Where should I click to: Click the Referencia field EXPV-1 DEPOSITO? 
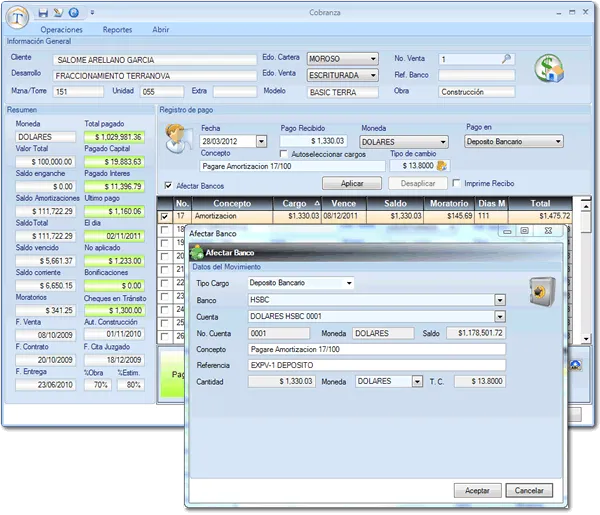(x=377, y=365)
